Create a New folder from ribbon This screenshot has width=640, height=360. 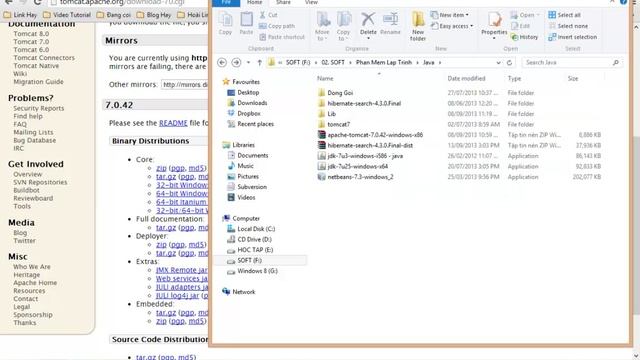418,26
